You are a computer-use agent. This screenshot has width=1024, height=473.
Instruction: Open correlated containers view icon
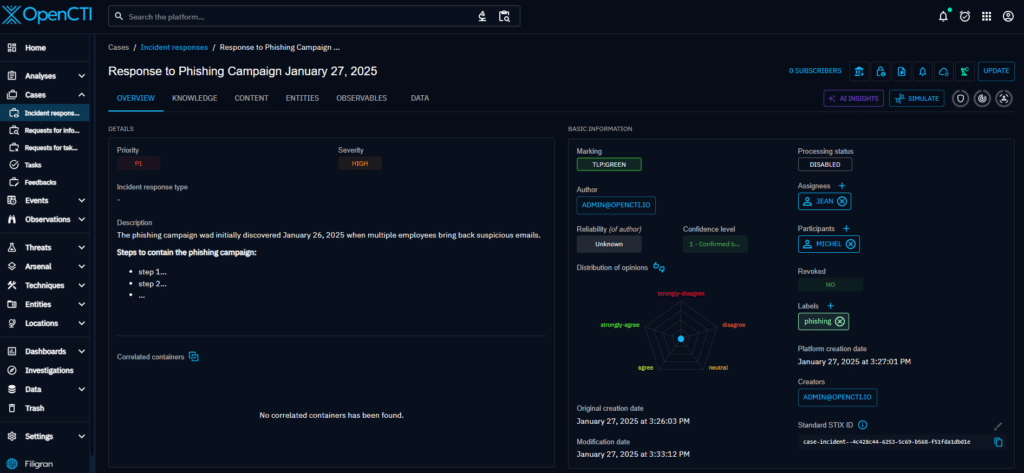coord(194,357)
